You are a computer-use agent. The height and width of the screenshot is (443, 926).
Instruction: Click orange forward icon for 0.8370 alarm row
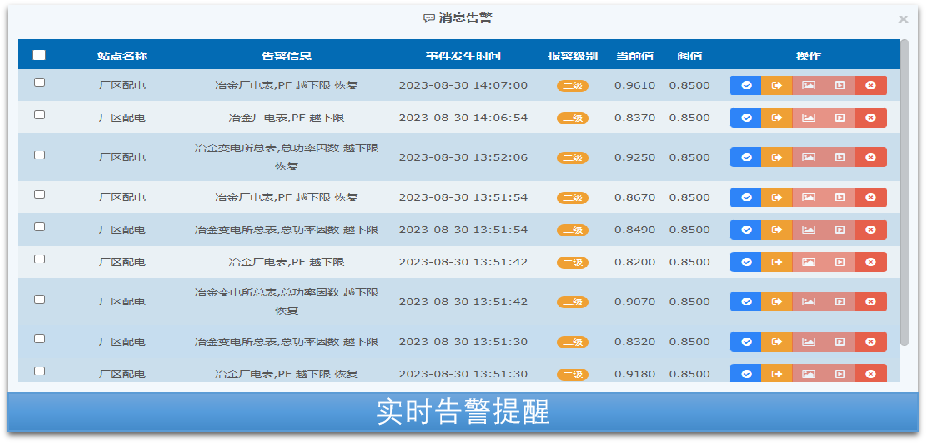pyautogui.click(x=777, y=119)
